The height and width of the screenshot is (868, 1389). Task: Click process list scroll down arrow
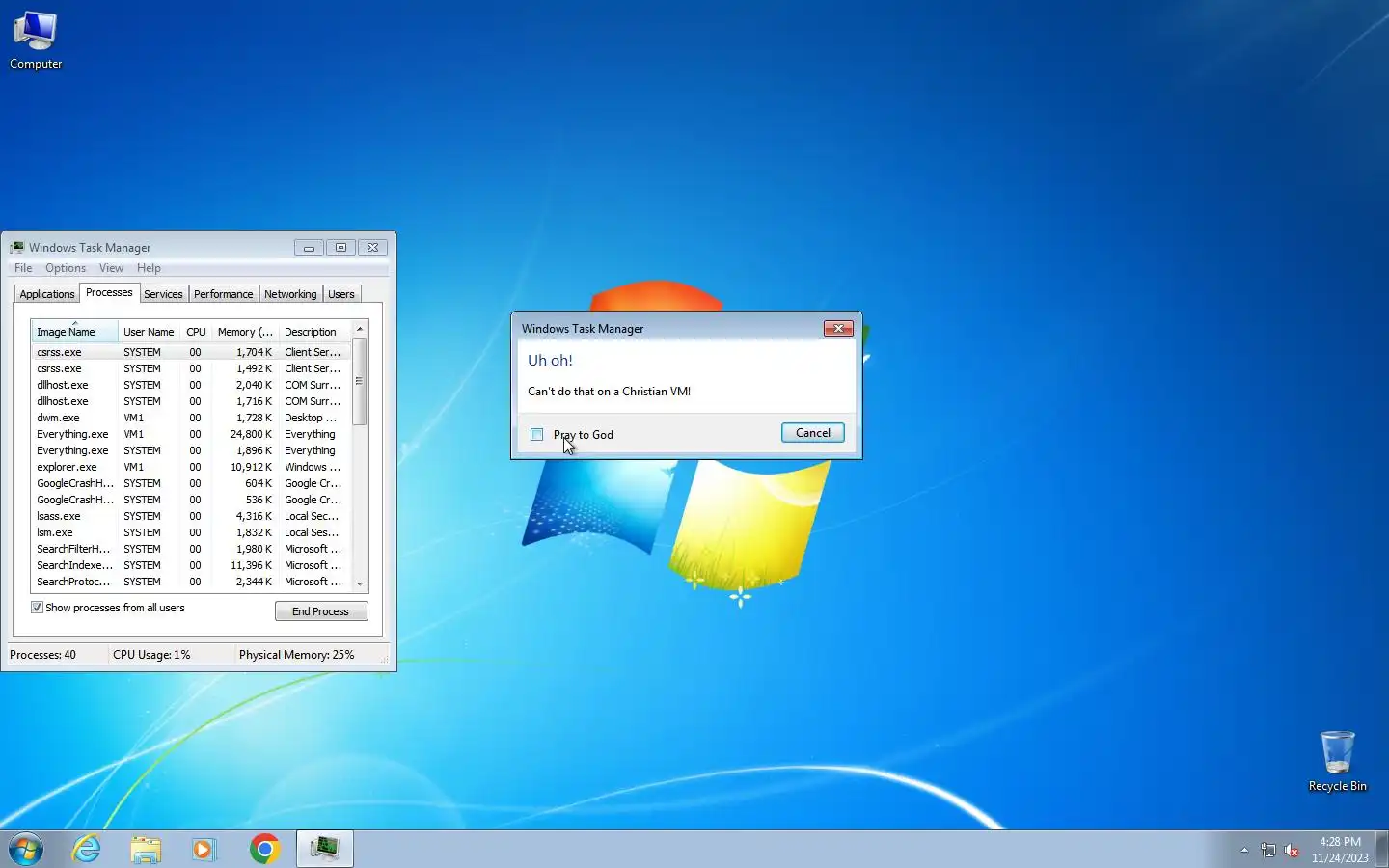coord(360,583)
